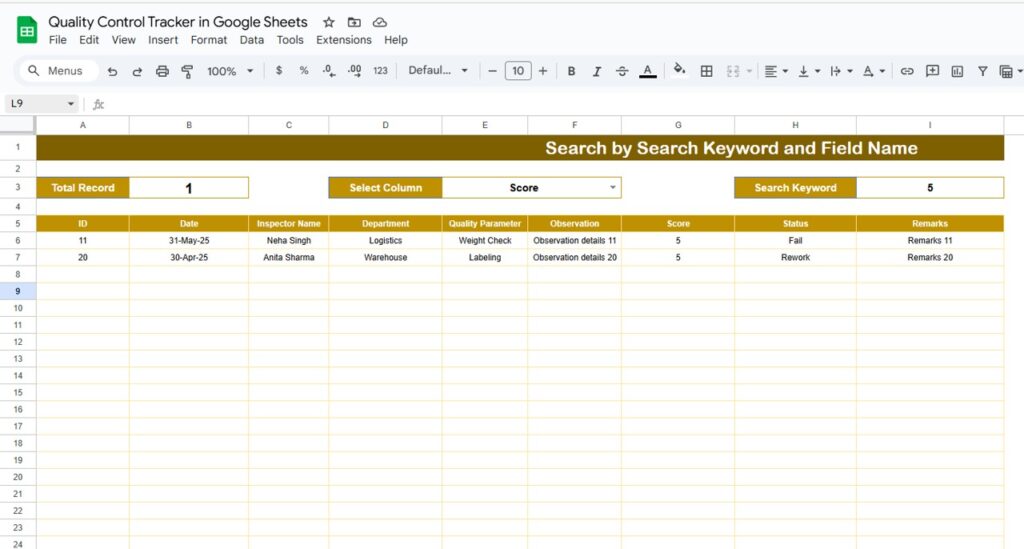Click the move to folder icon
This screenshot has width=1024, height=549.
(x=354, y=22)
